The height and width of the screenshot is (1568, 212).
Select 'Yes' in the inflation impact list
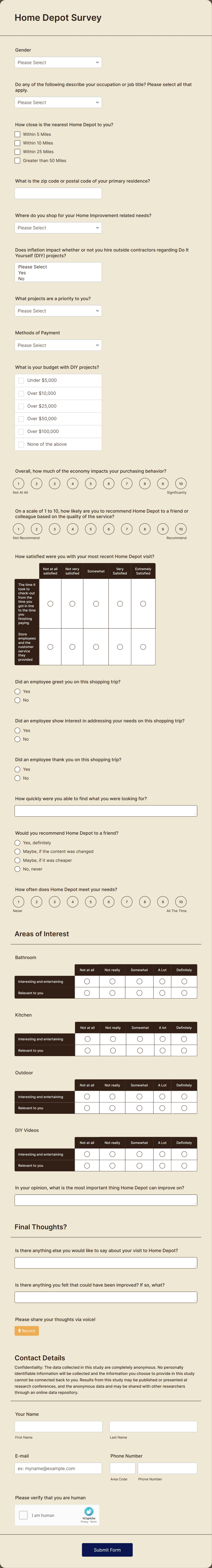[22, 273]
